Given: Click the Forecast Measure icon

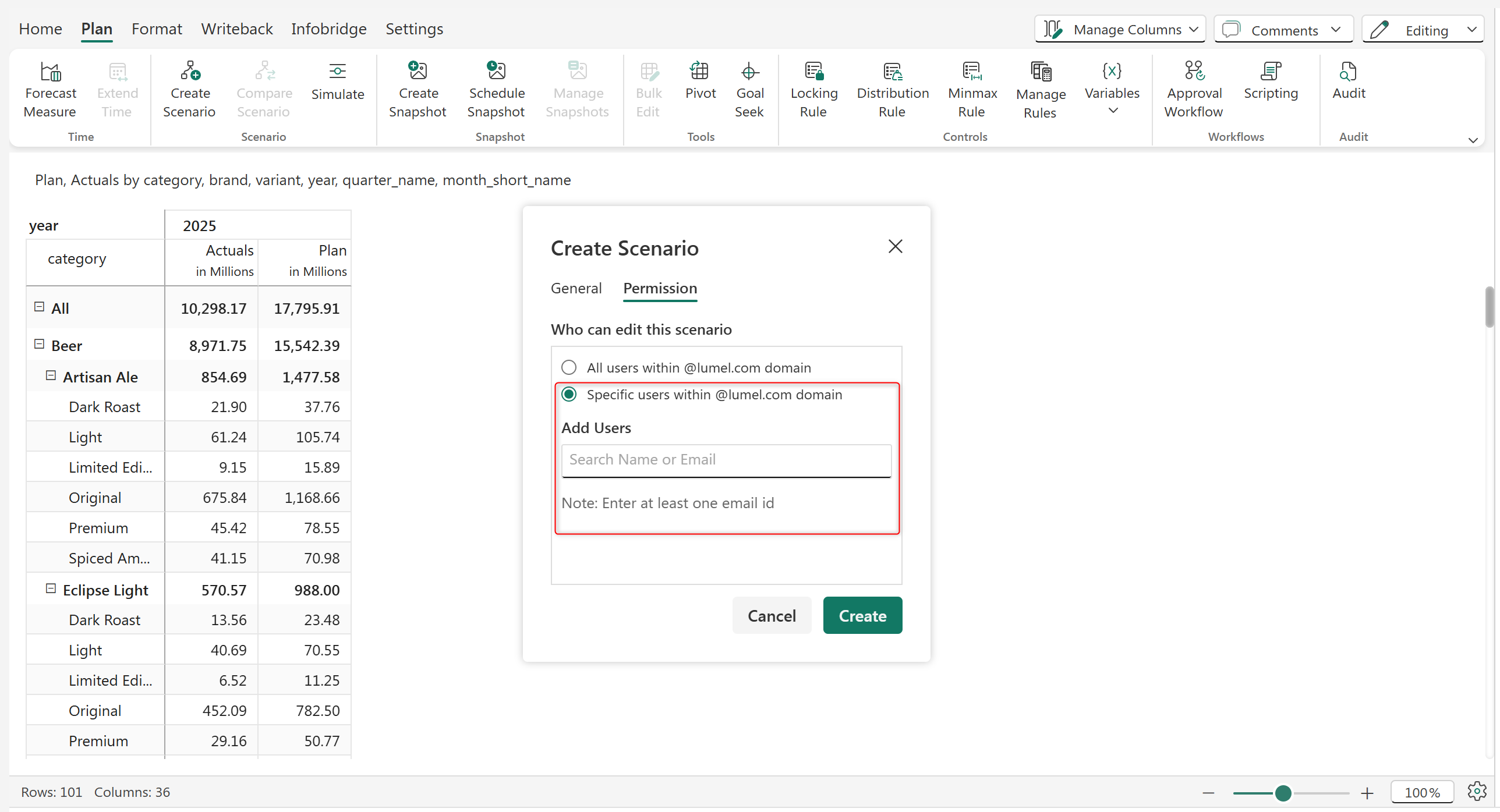Looking at the screenshot, I should point(51,72).
